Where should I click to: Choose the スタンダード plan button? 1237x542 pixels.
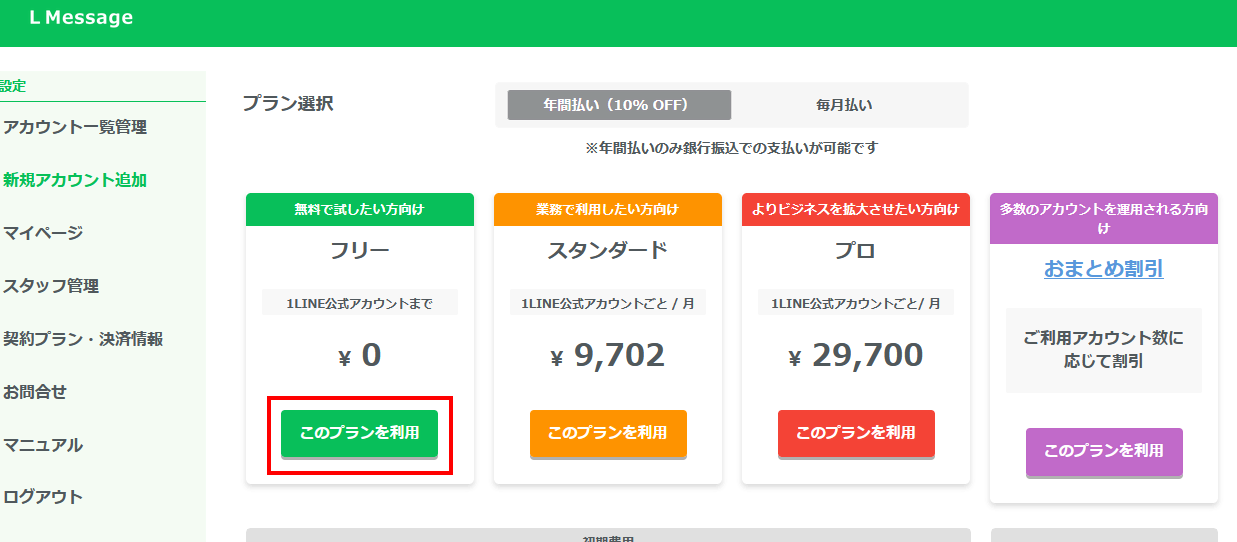(608, 433)
